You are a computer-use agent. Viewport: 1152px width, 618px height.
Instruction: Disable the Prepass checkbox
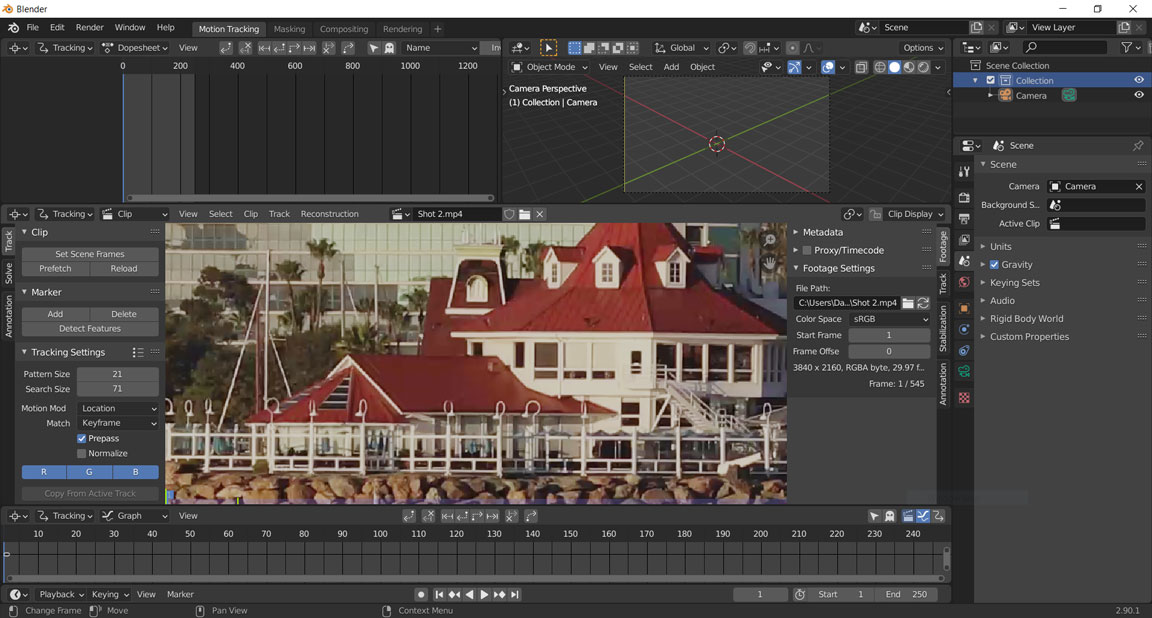coord(82,438)
